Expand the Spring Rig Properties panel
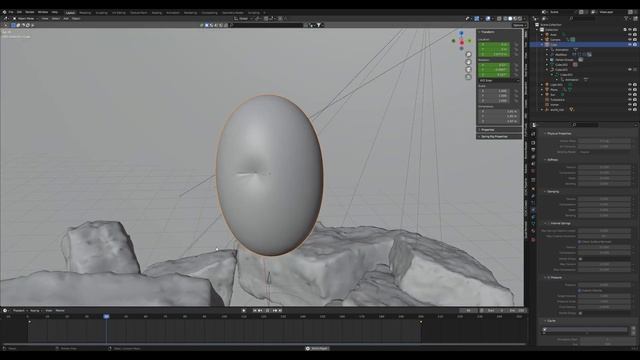The width and height of the screenshot is (640, 360). 499,137
